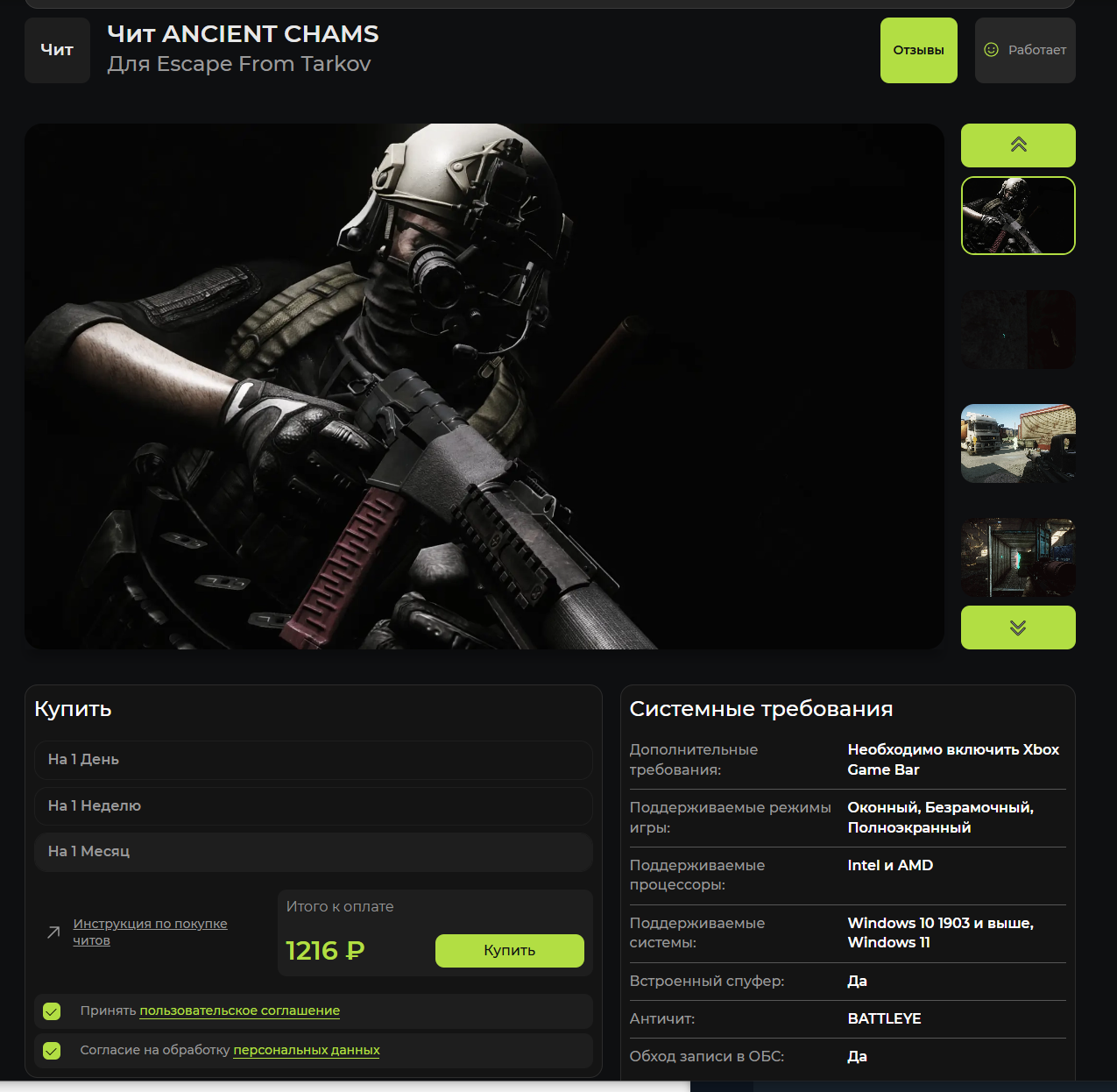Click the Системные требования heading
This screenshot has height=1092, width=1117.
coord(761,709)
